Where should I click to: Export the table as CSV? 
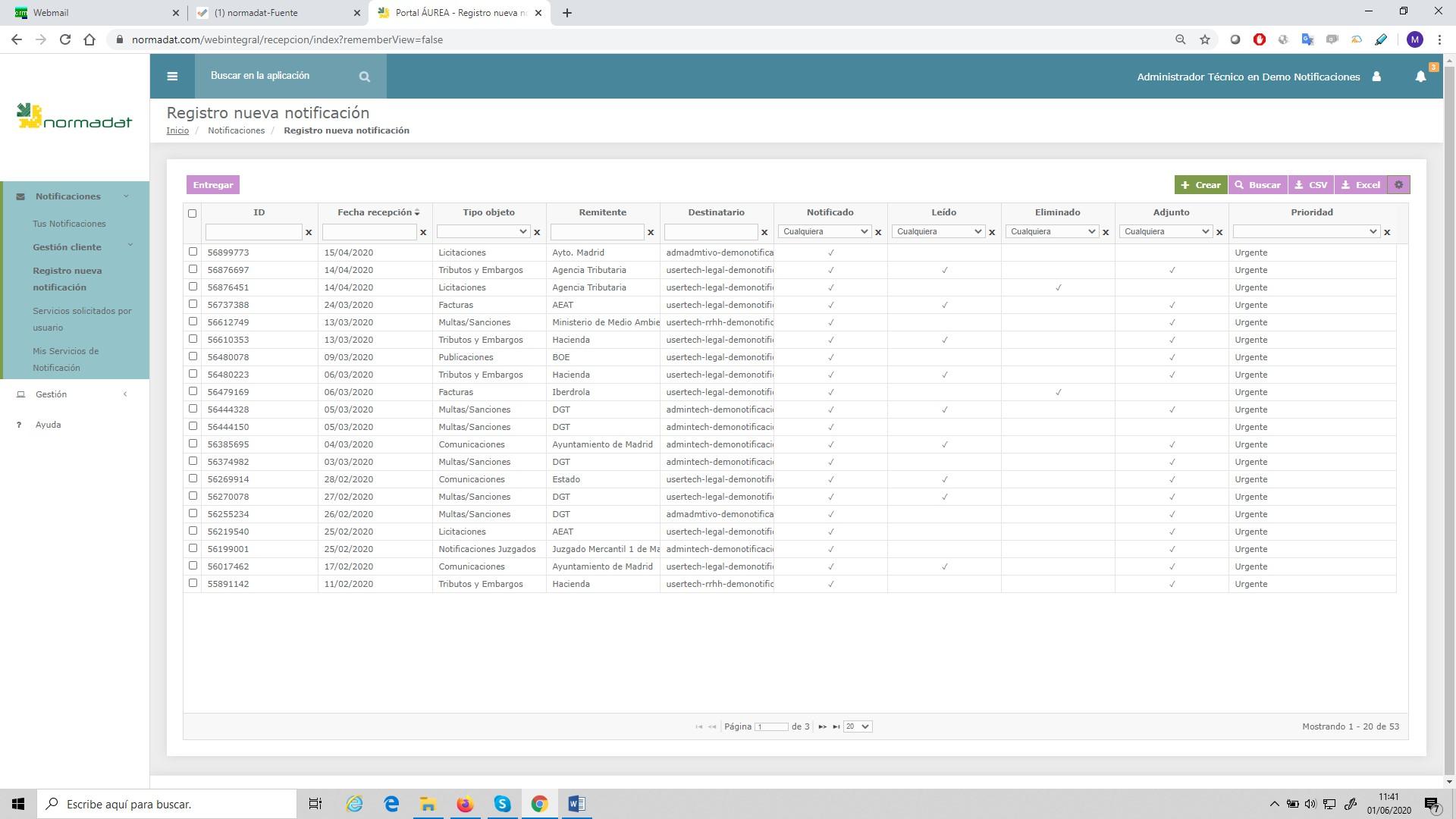coord(1310,185)
